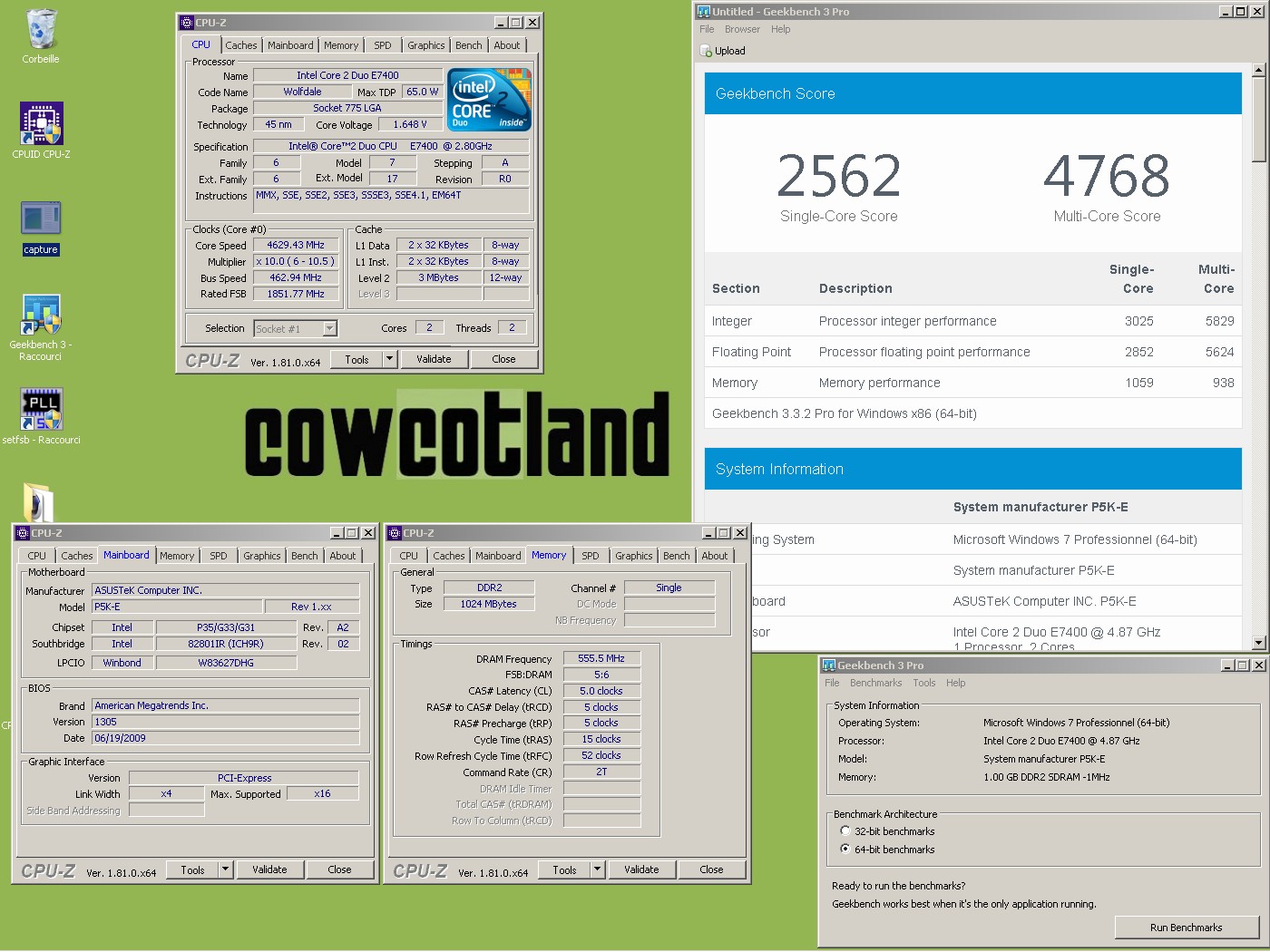The width and height of the screenshot is (1270, 952).
Task: Click Validate in top CPU-Z window
Action: point(434,359)
